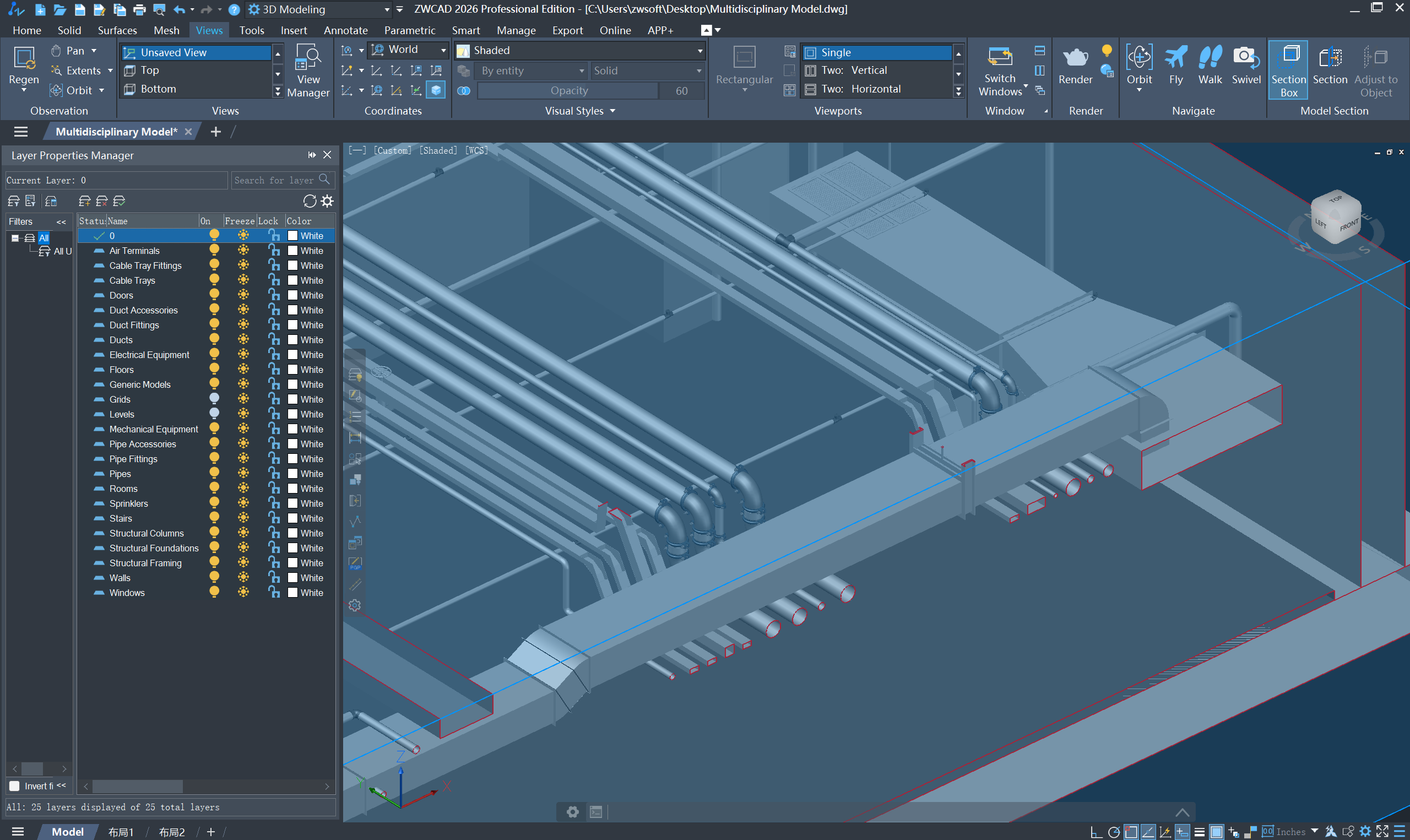This screenshot has width=1410, height=840.
Task: Switch to the Home ribbon tab
Action: tap(26, 30)
